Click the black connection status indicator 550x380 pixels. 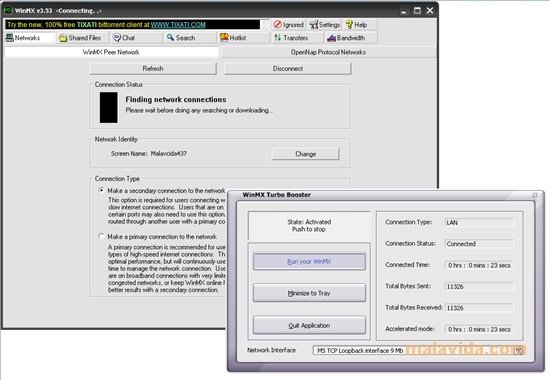click(x=108, y=107)
